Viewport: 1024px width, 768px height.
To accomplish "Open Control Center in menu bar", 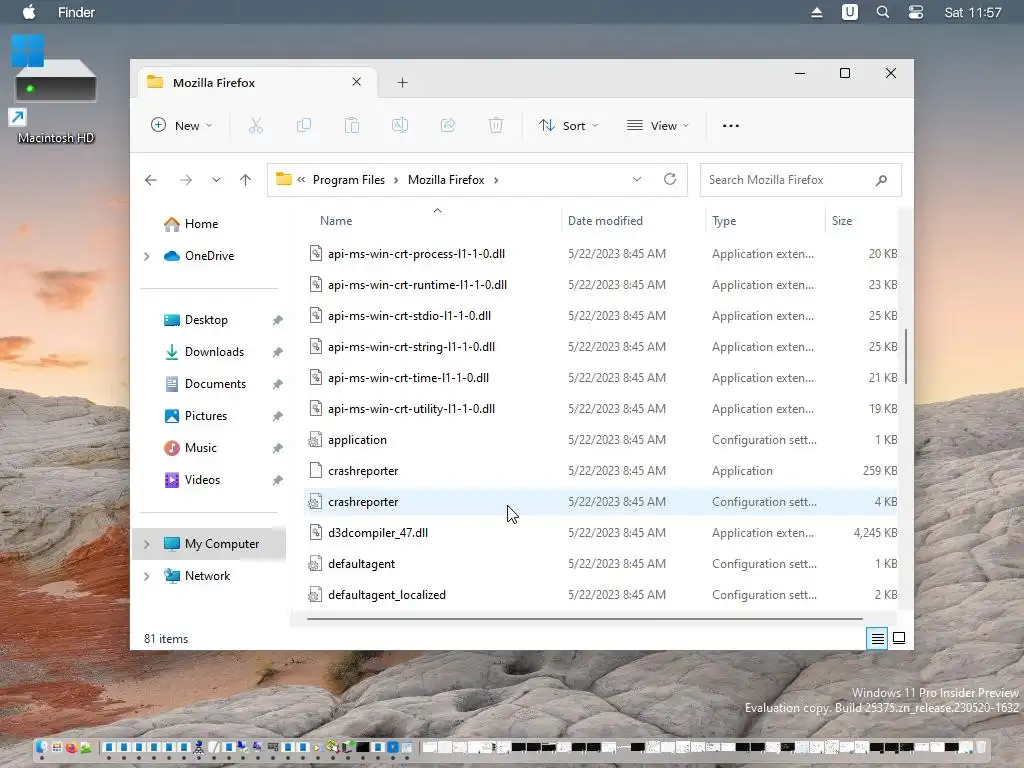I will click(x=916, y=12).
